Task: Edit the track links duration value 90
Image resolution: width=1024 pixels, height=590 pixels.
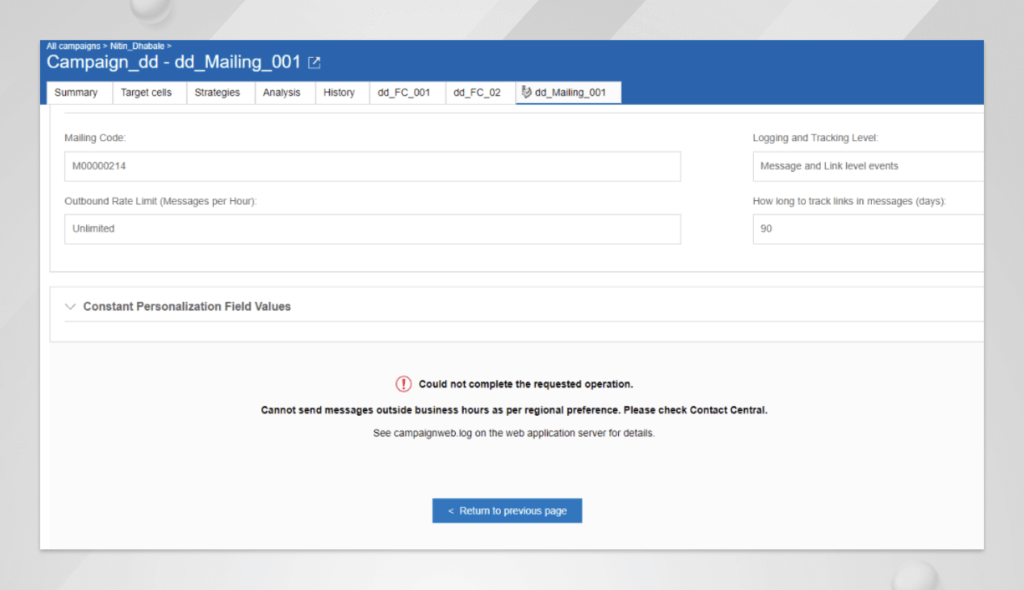Action: click(x=866, y=228)
